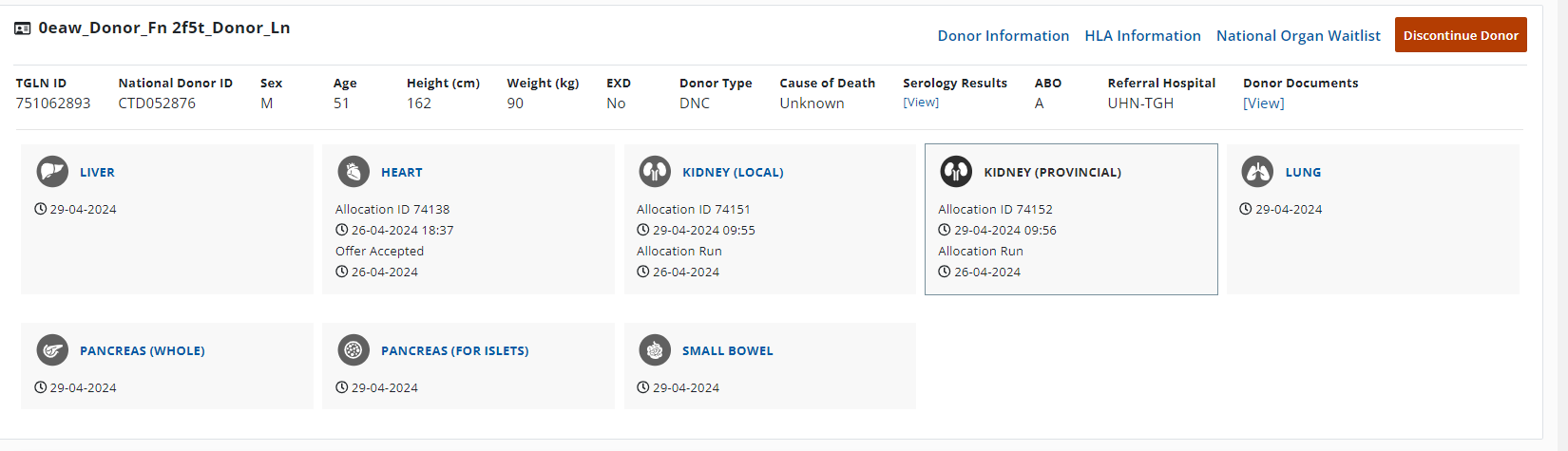Click the Discontinue Donor button
Image resolution: width=1568 pixels, height=451 pixels.
click(x=1461, y=35)
